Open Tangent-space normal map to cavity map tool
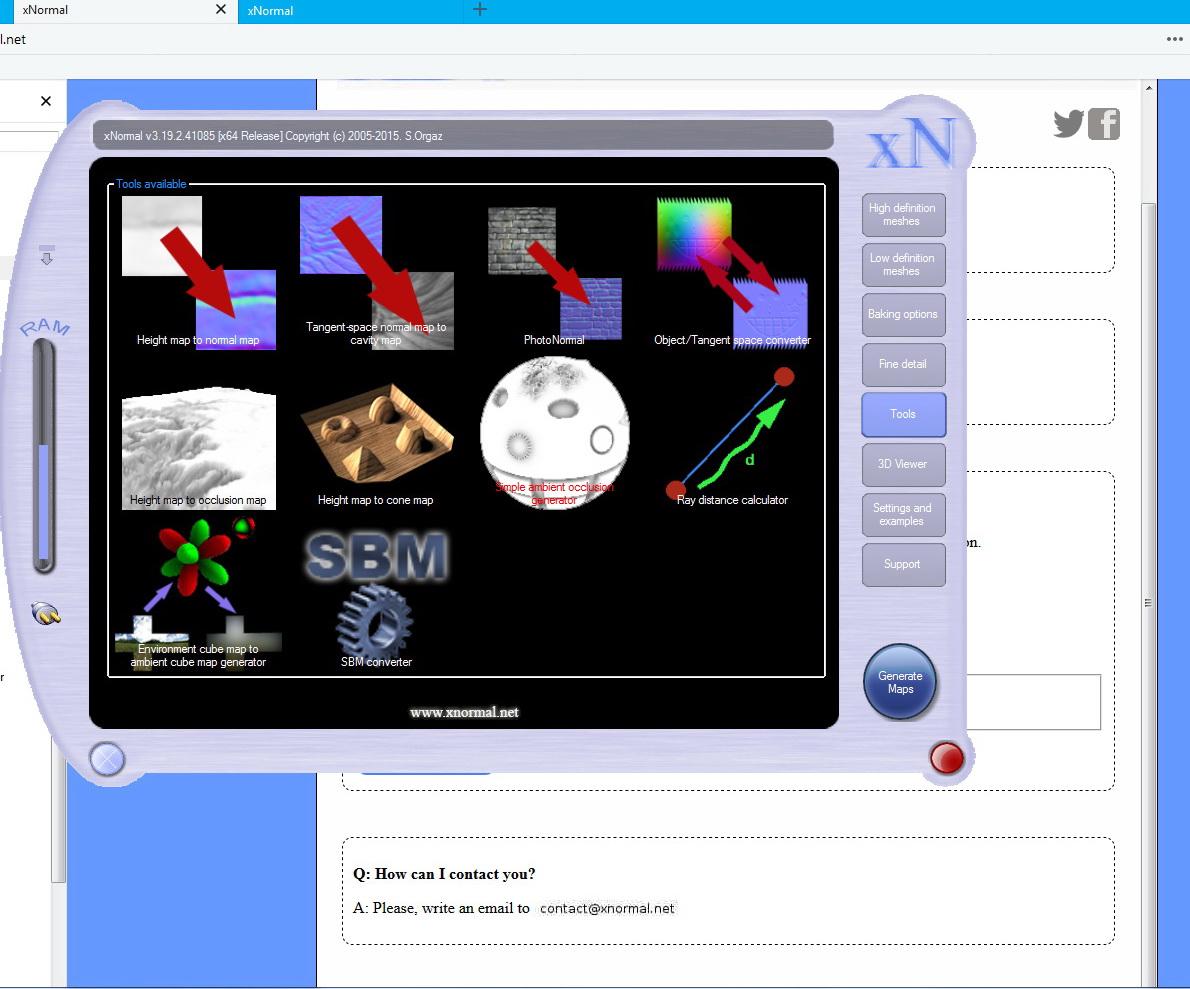 [376, 272]
